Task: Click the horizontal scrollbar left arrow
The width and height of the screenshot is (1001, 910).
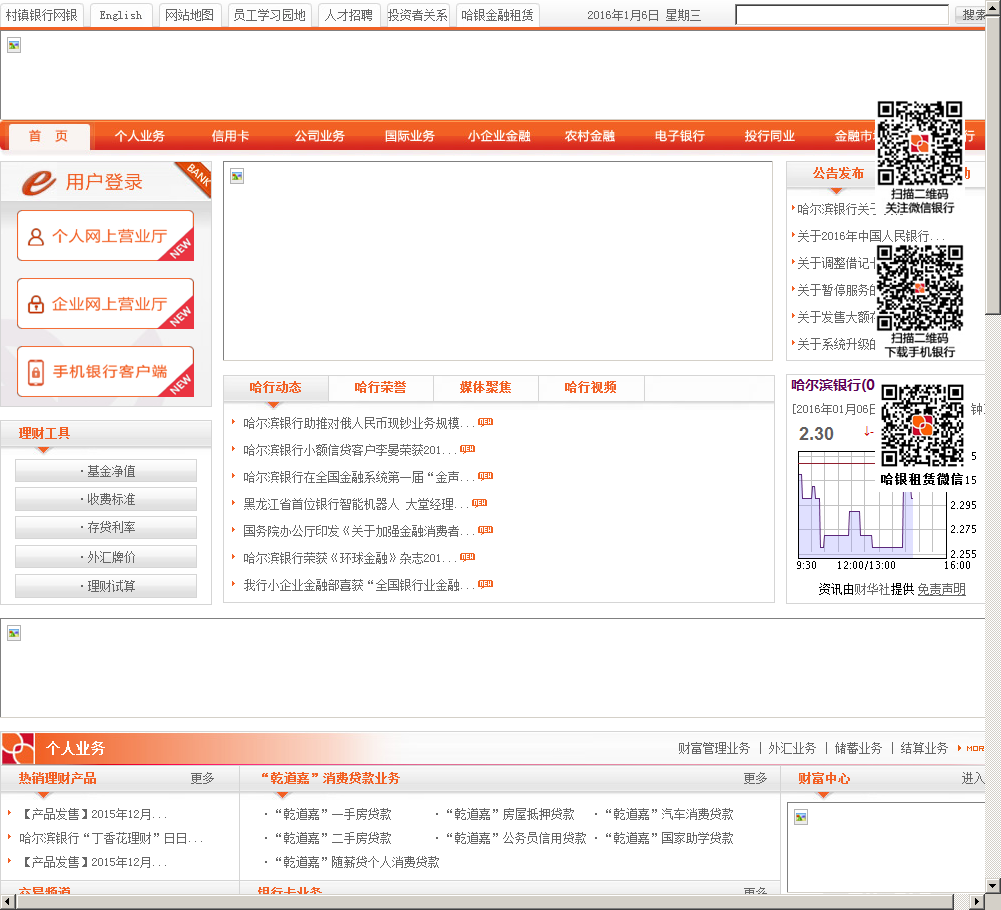Action: (8, 902)
